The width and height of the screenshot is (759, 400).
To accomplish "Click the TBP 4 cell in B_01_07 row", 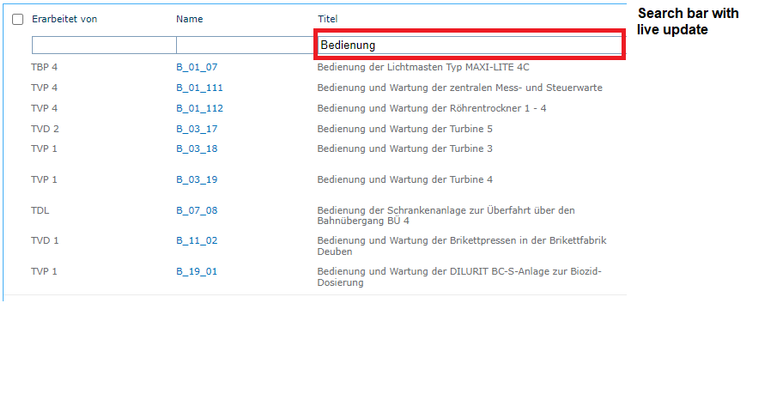I will coord(44,67).
